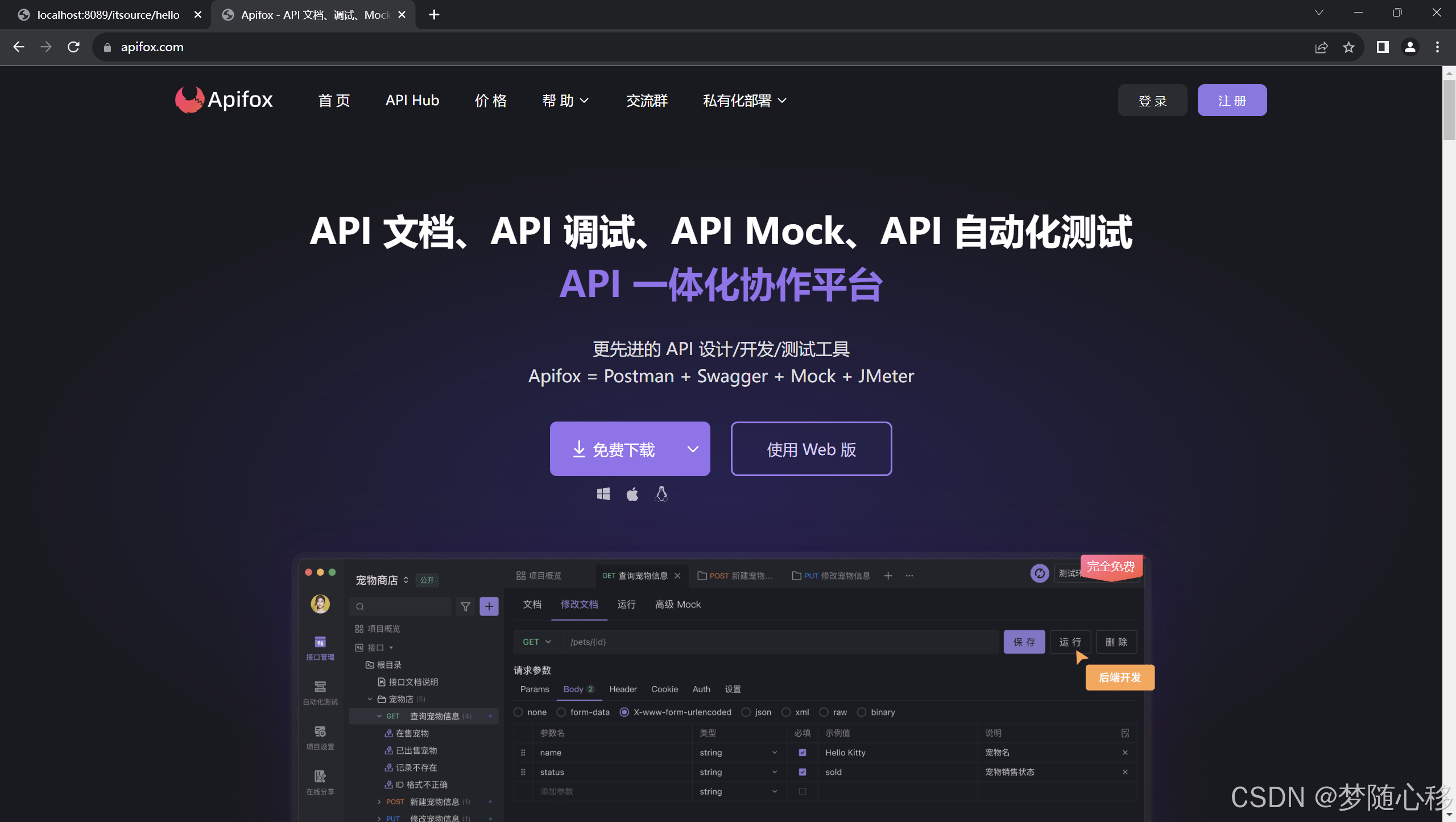Toggle required checkbox for name parameter
The width and height of the screenshot is (1456, 822).
[802, 753]
